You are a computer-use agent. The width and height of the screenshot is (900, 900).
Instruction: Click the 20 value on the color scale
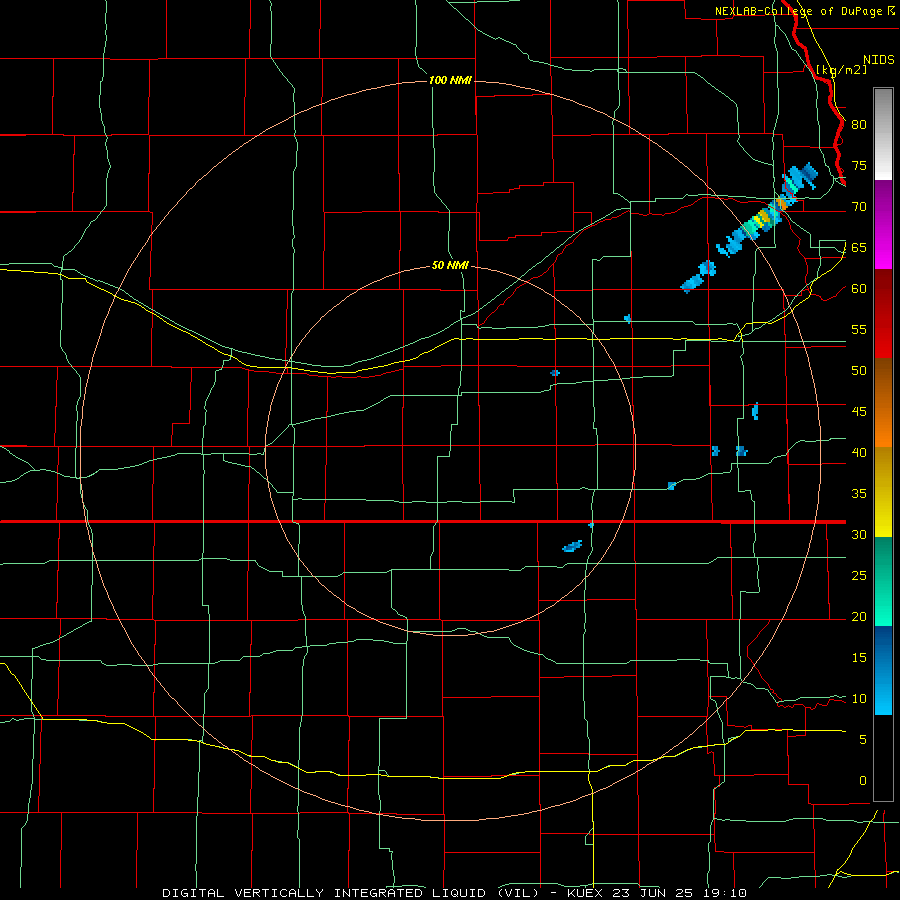click(859, 616)
